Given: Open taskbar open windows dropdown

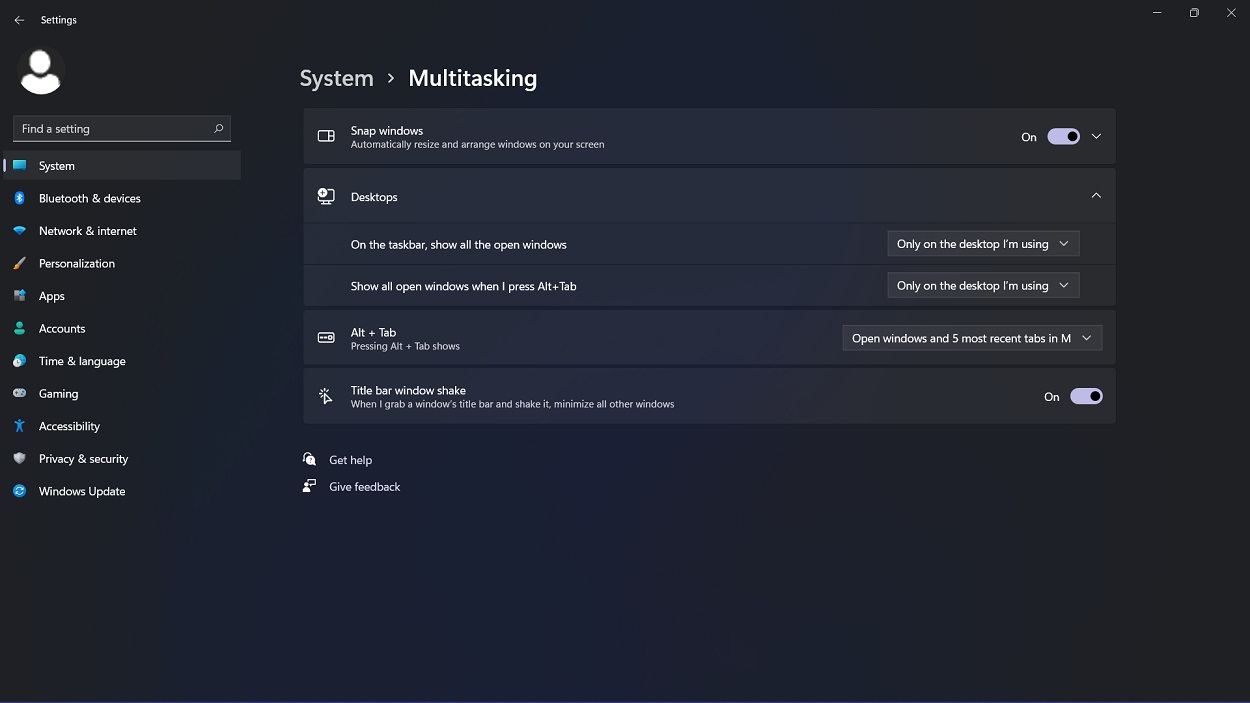Looking at the screenshot, I should (983, 244).
